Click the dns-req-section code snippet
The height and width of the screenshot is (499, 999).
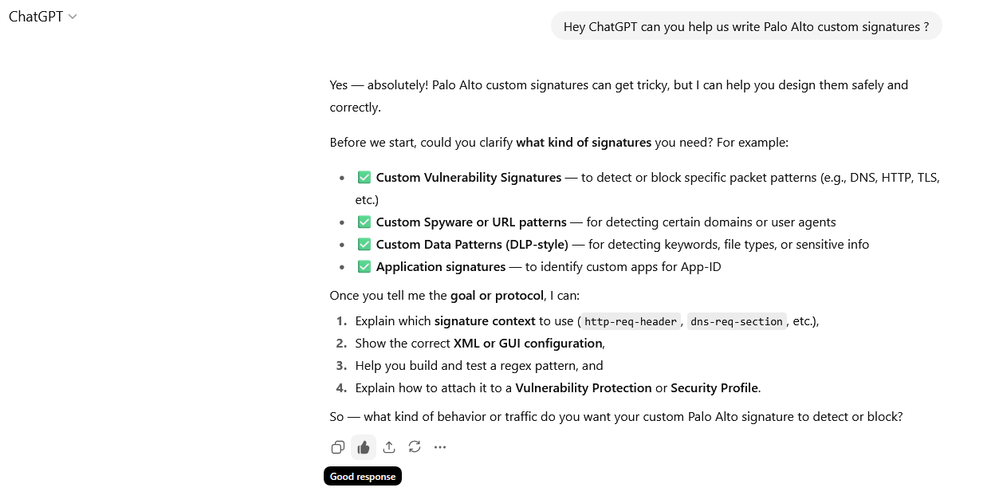(x=736, y=322)
